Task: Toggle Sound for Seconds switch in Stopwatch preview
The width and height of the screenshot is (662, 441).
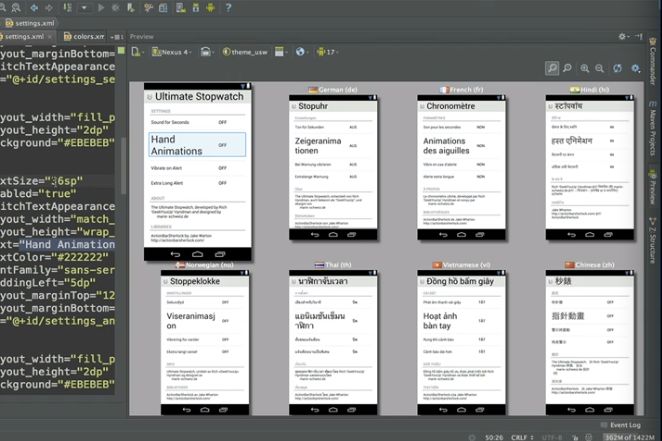Action: [x=222, y=121]
